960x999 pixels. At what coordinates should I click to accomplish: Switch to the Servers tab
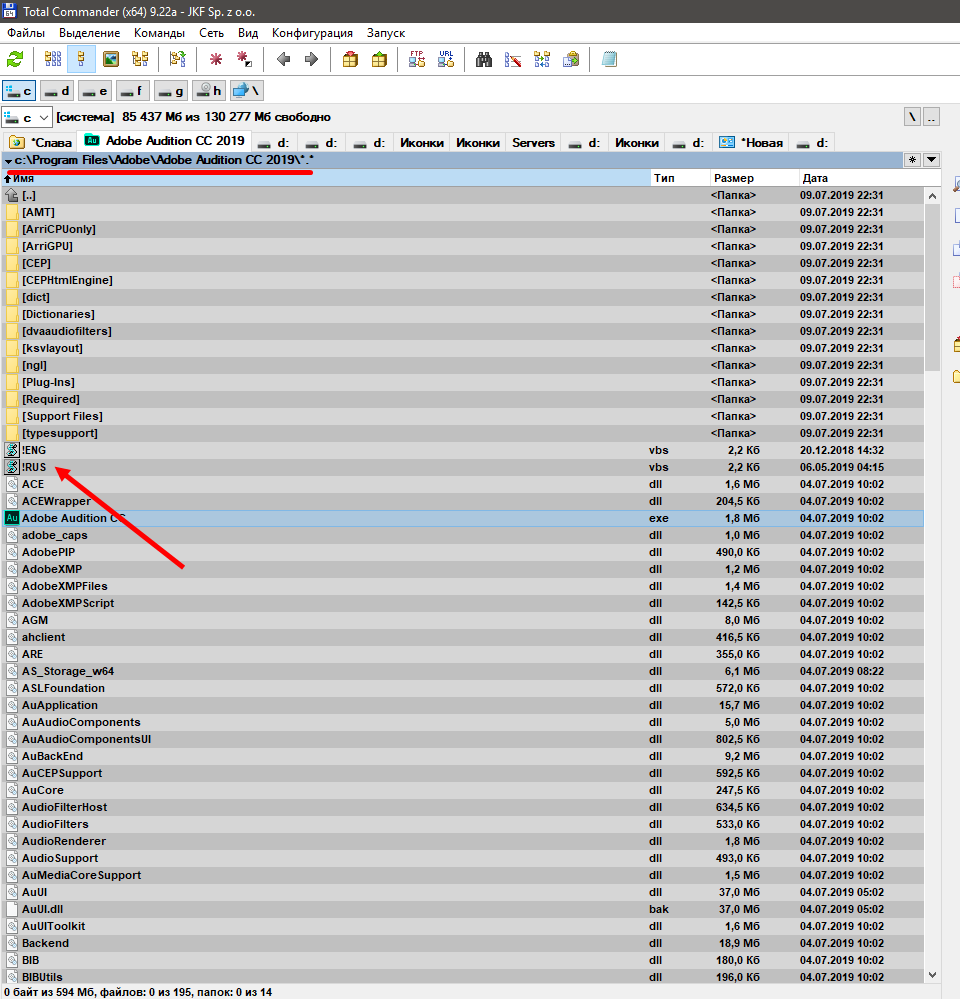pyautogui.click(x=533, y=143)
